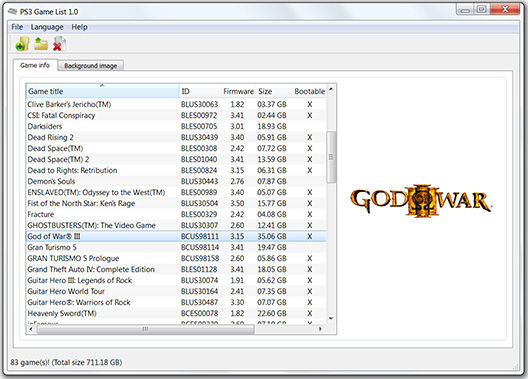This screenshot has width=528, height=379.
Task: Click ID cell BCES00078
Action: pos(199,313)
